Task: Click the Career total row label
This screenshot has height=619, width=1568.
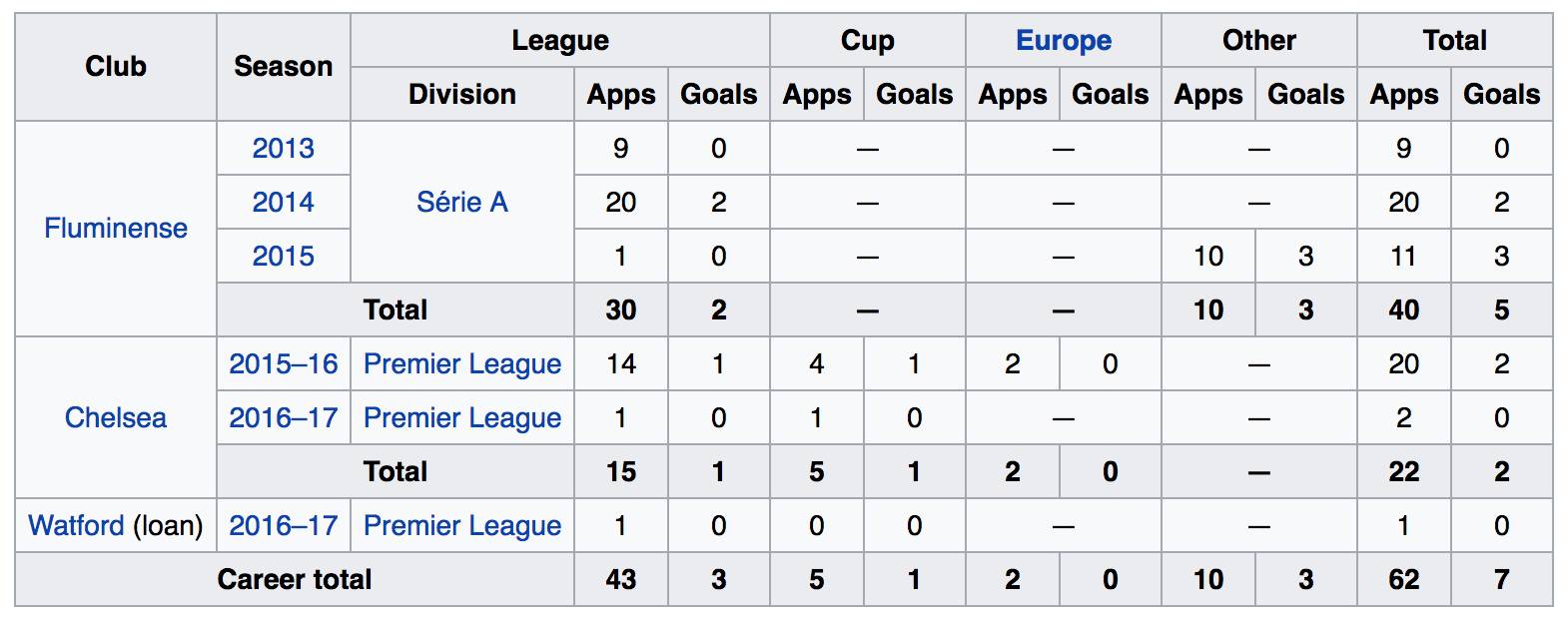Action: point(295,580)
